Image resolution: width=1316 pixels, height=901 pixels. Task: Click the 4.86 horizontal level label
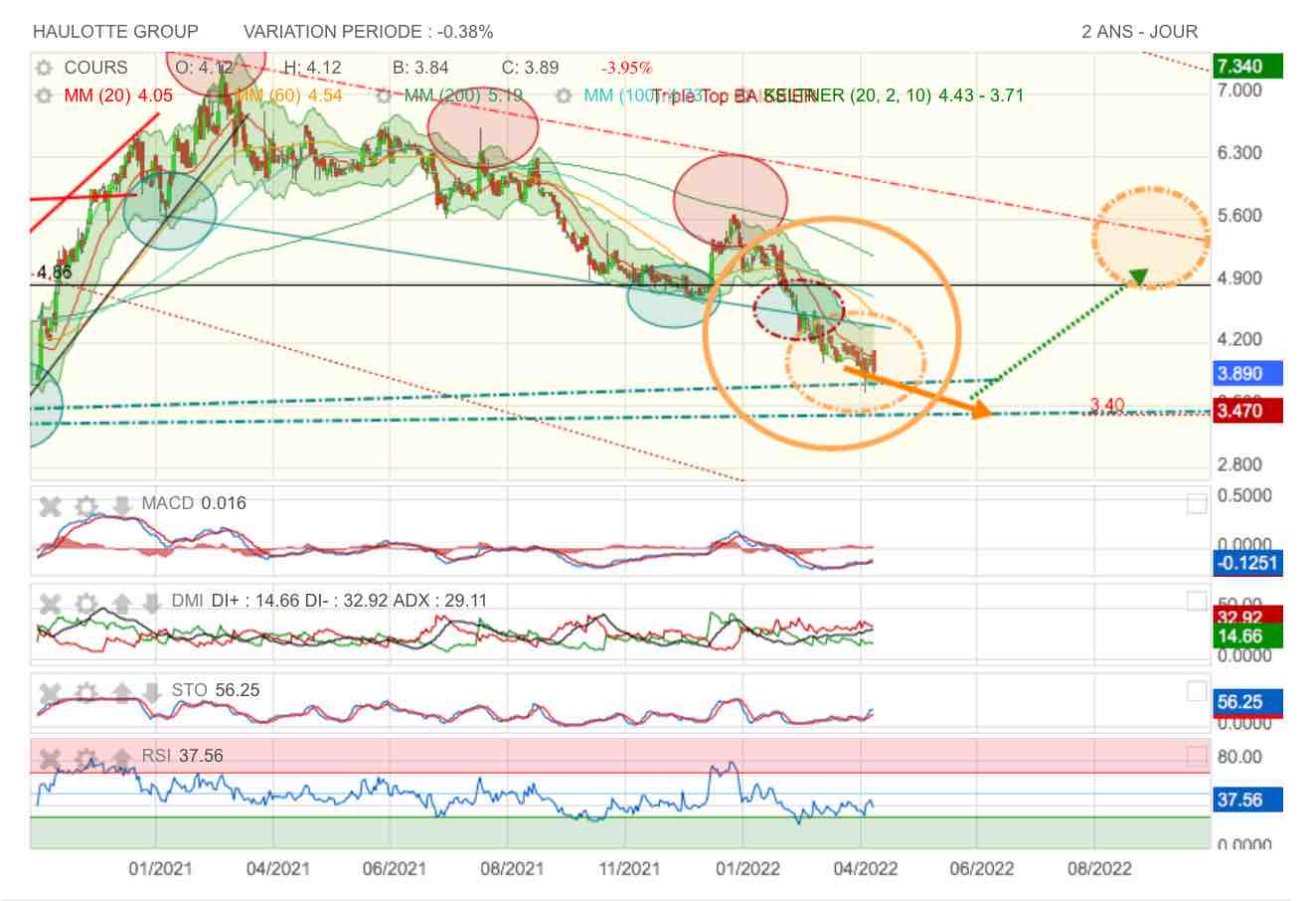coord(53,272)
